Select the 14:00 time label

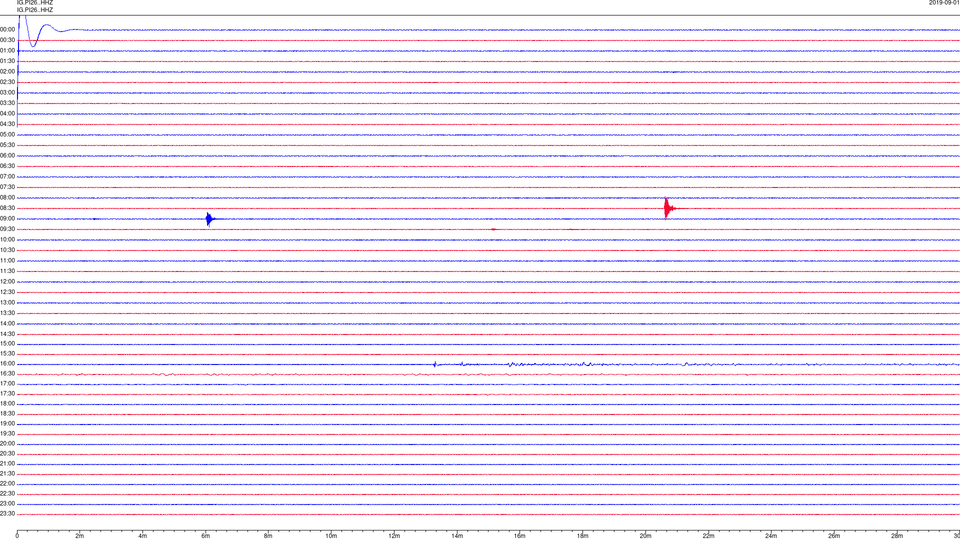[7, 324]
